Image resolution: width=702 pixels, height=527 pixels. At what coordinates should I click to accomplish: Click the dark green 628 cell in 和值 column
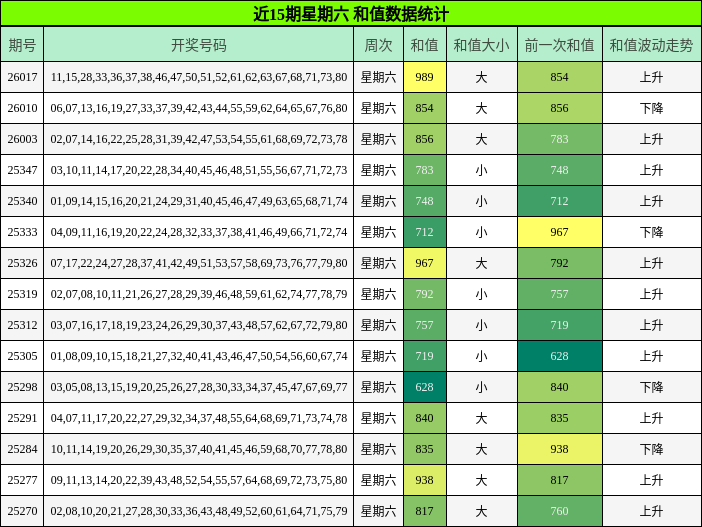pos(424,387)
